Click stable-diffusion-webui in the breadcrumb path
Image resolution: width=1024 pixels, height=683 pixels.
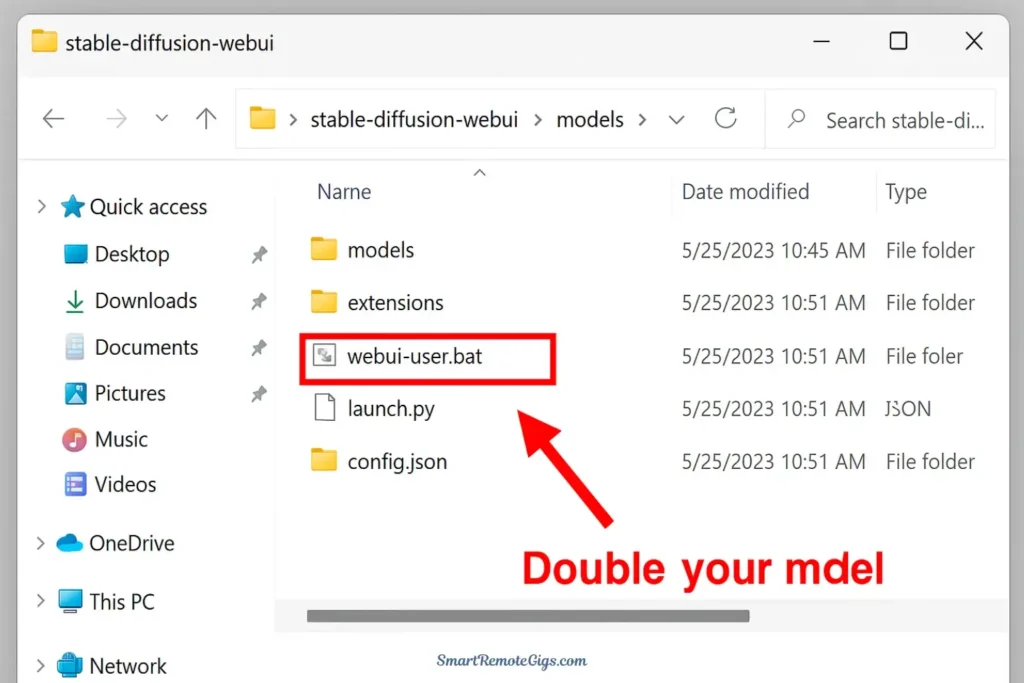tap(414, 120)
